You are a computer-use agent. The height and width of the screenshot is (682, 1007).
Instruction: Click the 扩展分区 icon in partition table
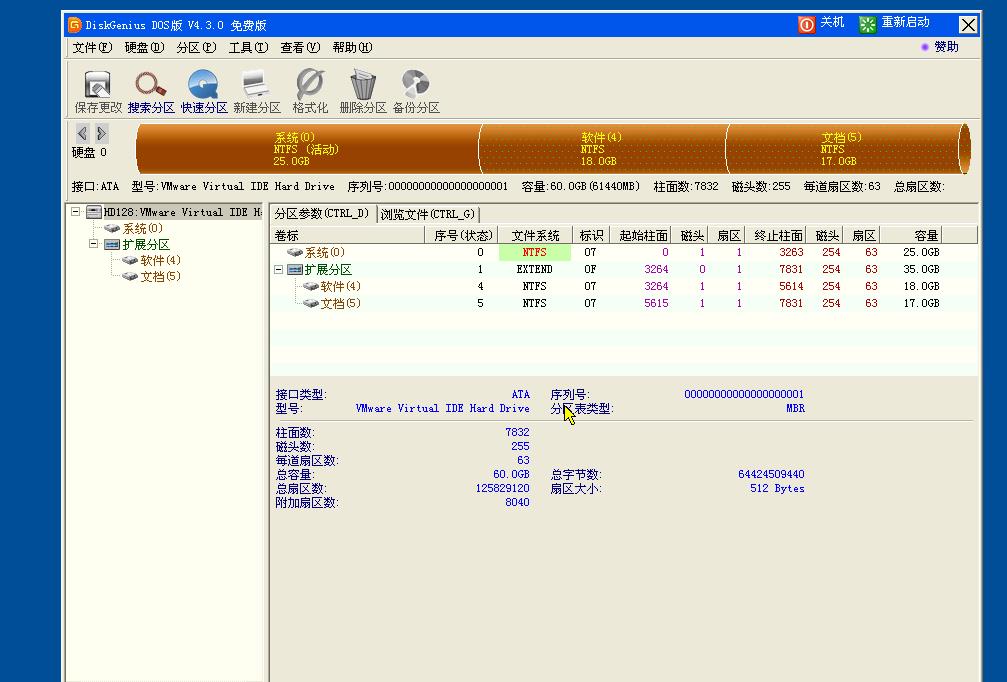click(295, 270)
